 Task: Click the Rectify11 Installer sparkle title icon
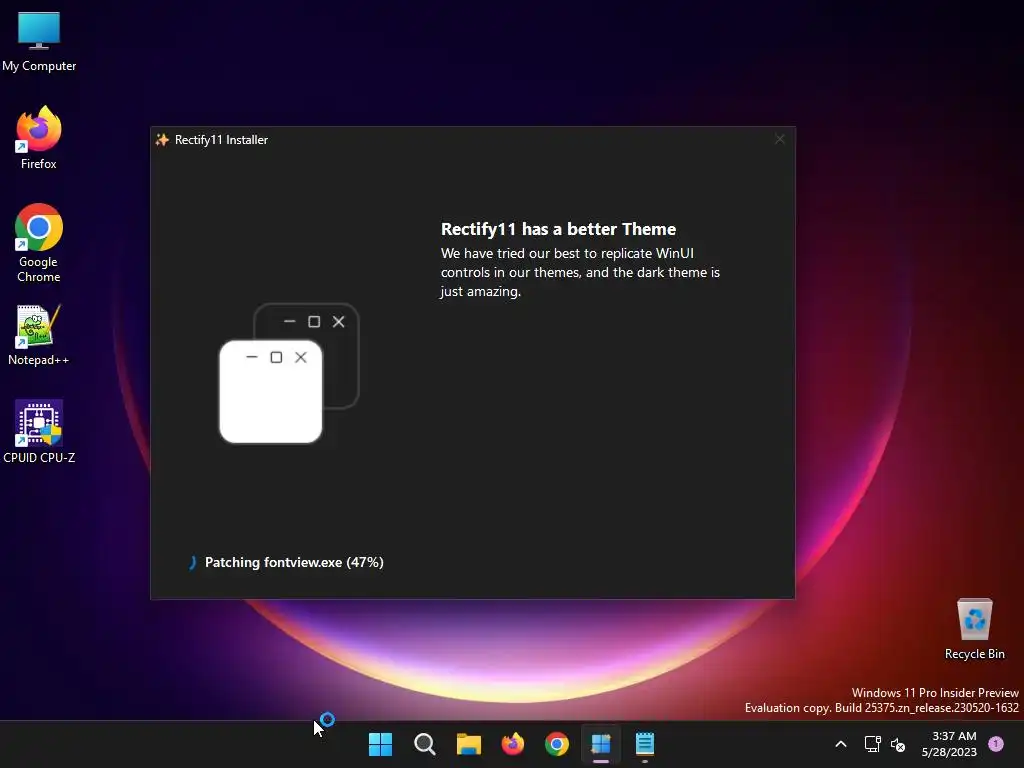pyautogui.click(x=162, y=139)
